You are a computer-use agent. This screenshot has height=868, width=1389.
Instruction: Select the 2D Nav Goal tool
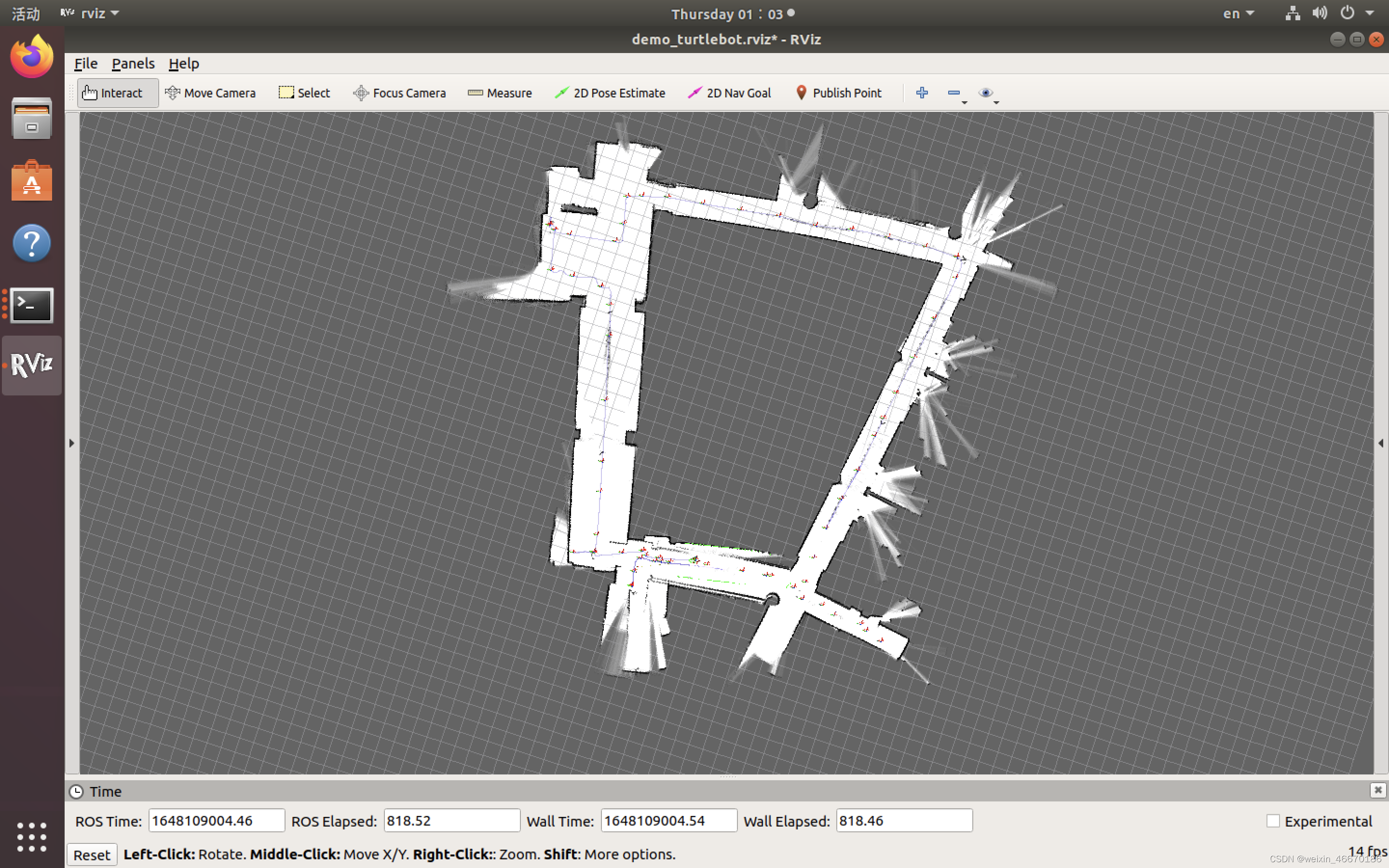(730, 93)
